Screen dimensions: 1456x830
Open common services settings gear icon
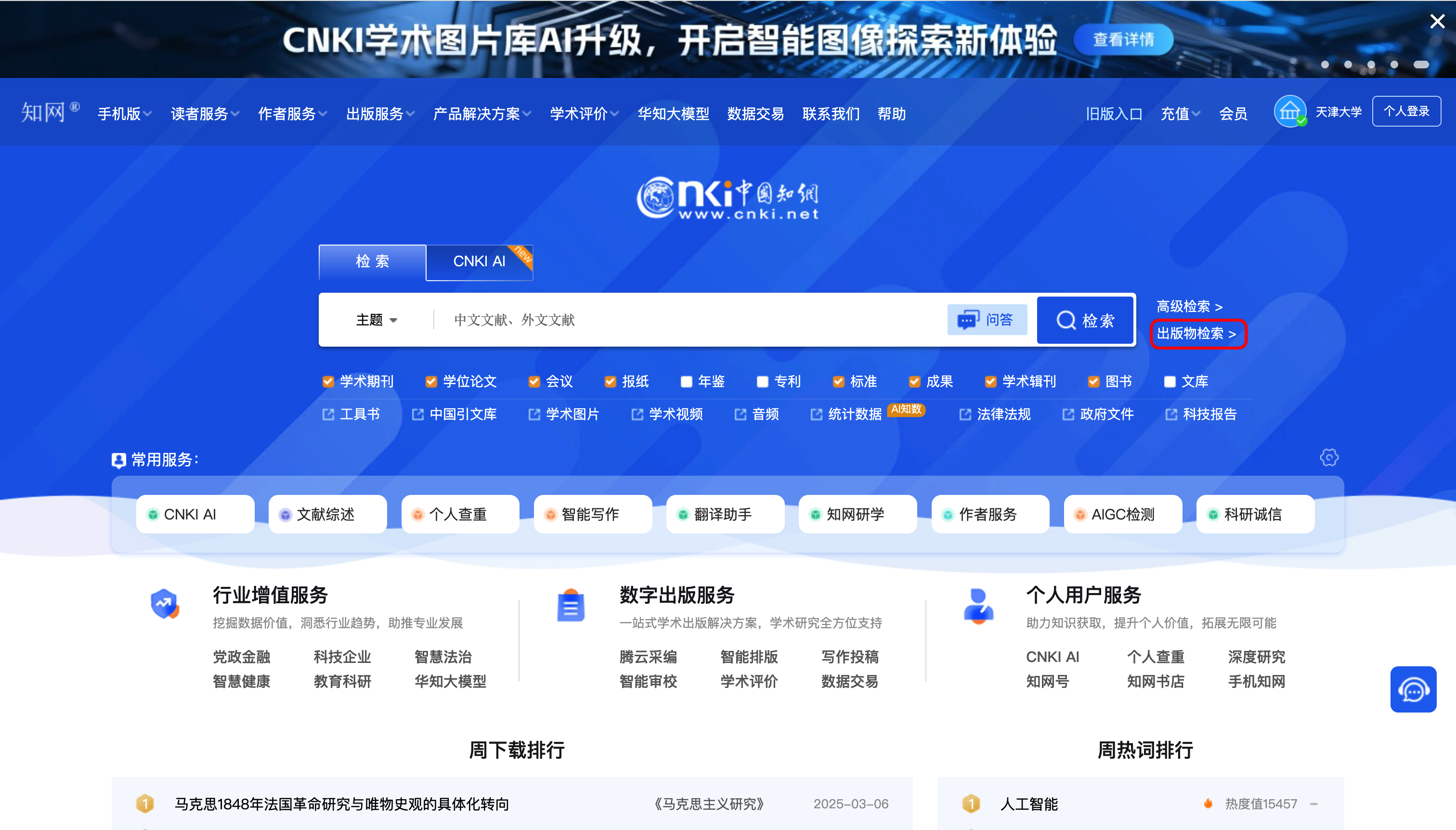(x=1328, y=457)
